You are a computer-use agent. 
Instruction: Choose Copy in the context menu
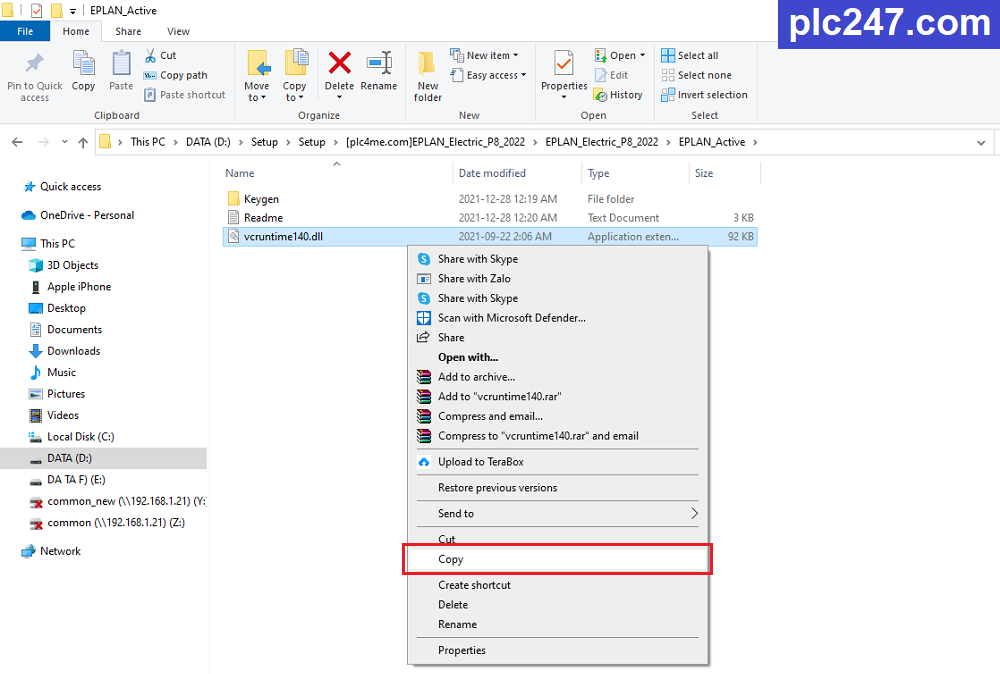[x=557, y=559]
